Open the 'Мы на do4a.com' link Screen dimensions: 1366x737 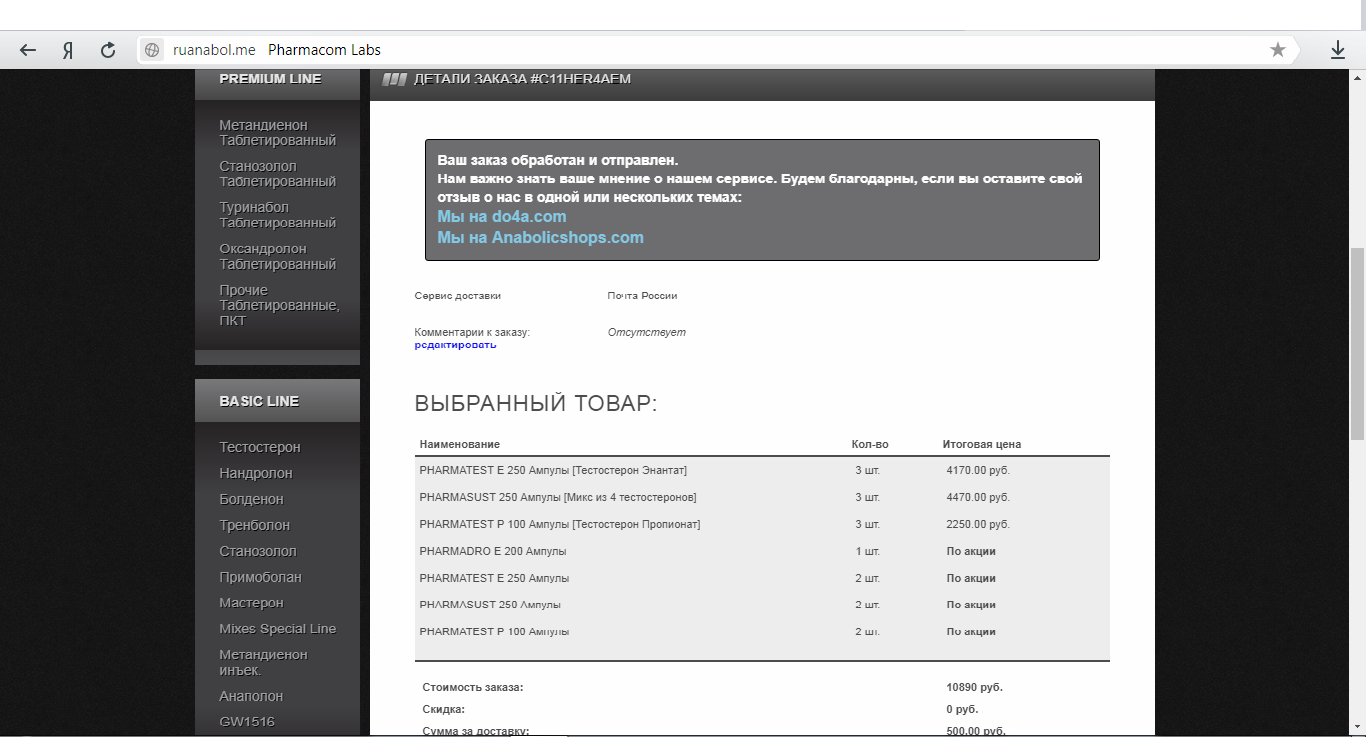point(502,216)
